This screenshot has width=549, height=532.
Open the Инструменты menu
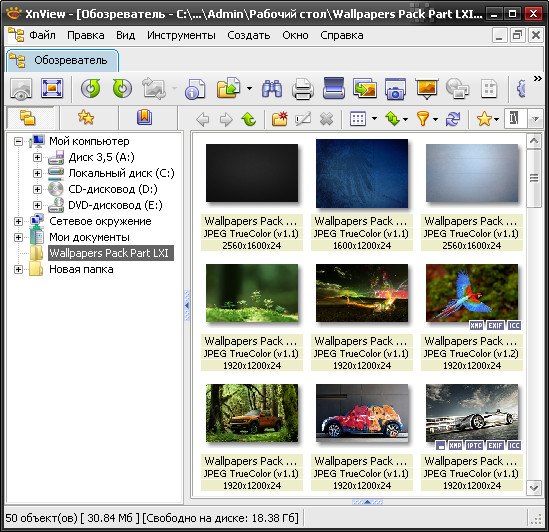point(181,35)
